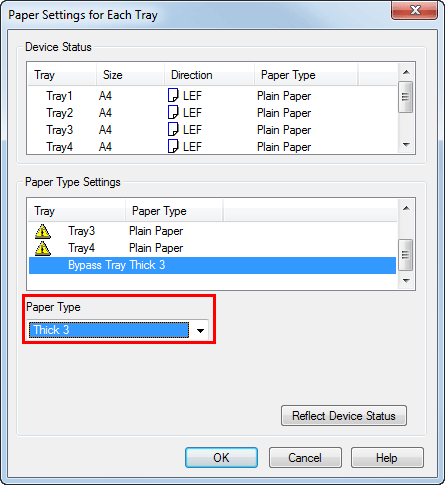
Task: Click the Paper Type Settings scrollbar thumb
Action: [406, 255]
